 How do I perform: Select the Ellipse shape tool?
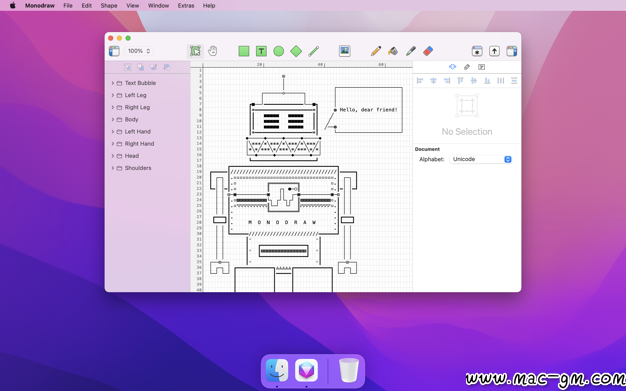[x=279, y=51]
